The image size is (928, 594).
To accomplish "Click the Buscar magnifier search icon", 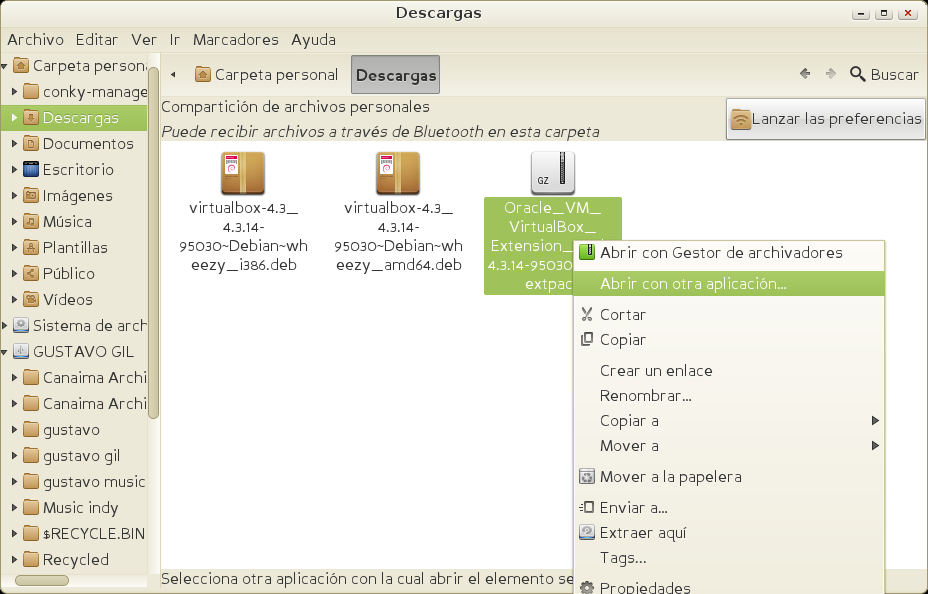I will (x=857, y=74).
